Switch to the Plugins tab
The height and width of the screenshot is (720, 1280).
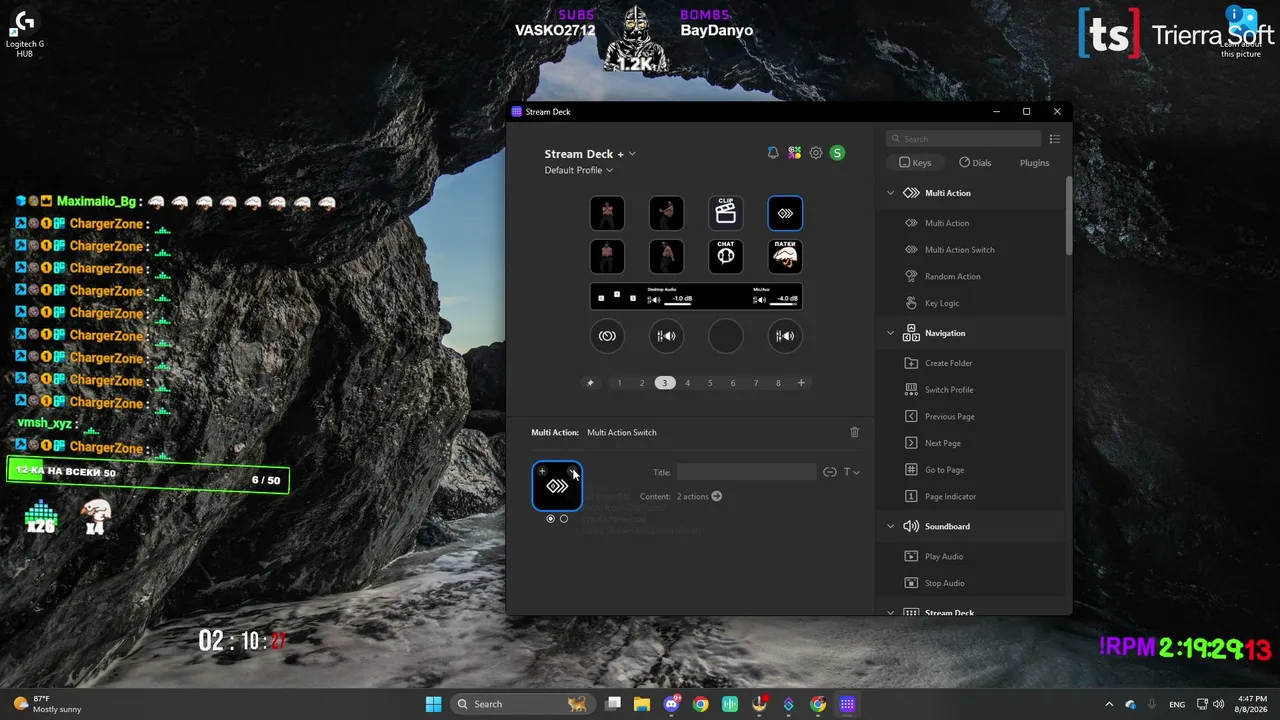click(x=1034, y=163)
